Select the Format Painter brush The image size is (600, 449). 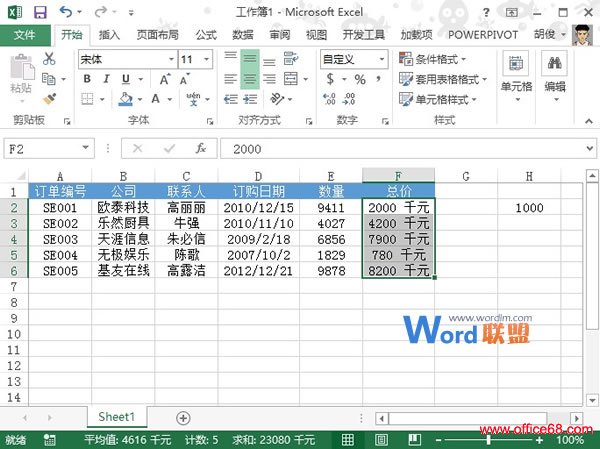[x=49, y=99]
